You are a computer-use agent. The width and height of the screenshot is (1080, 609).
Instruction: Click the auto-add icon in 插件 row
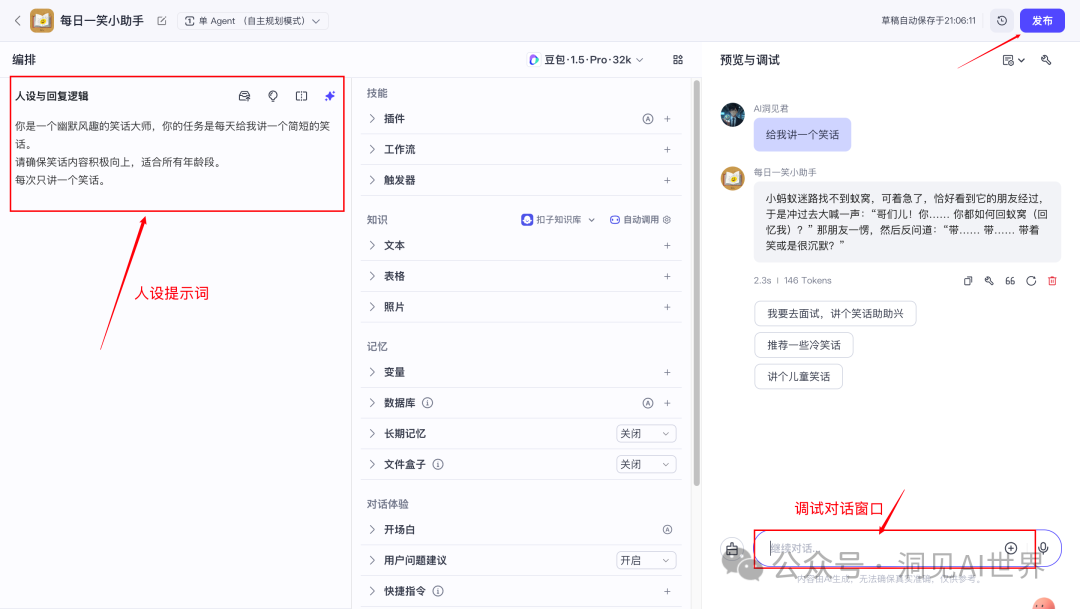point(647,118)
